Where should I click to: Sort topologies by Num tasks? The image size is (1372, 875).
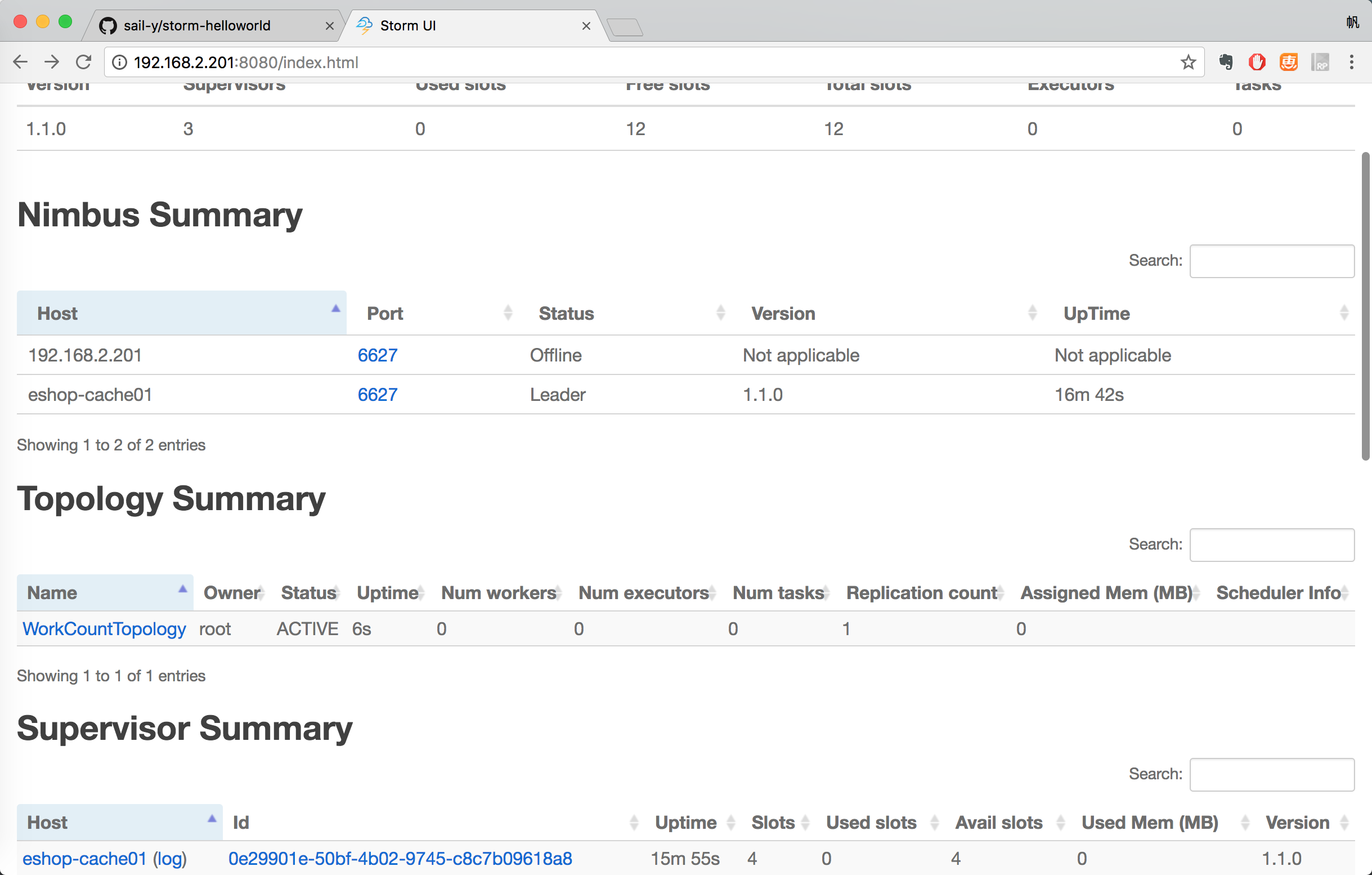(x=779, y=593)
